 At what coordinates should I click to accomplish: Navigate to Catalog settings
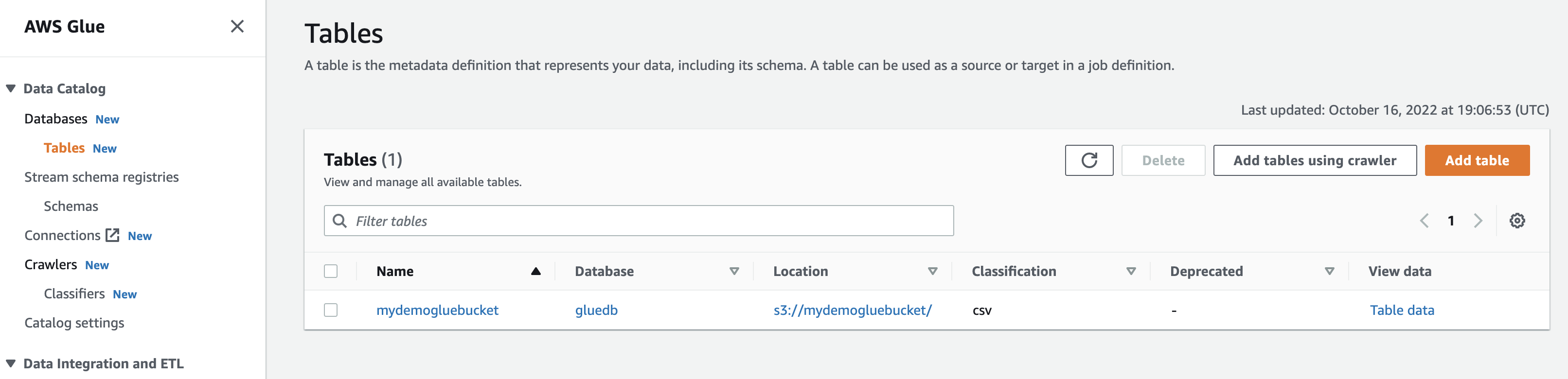pyautogui.click(x=74, y=323)
